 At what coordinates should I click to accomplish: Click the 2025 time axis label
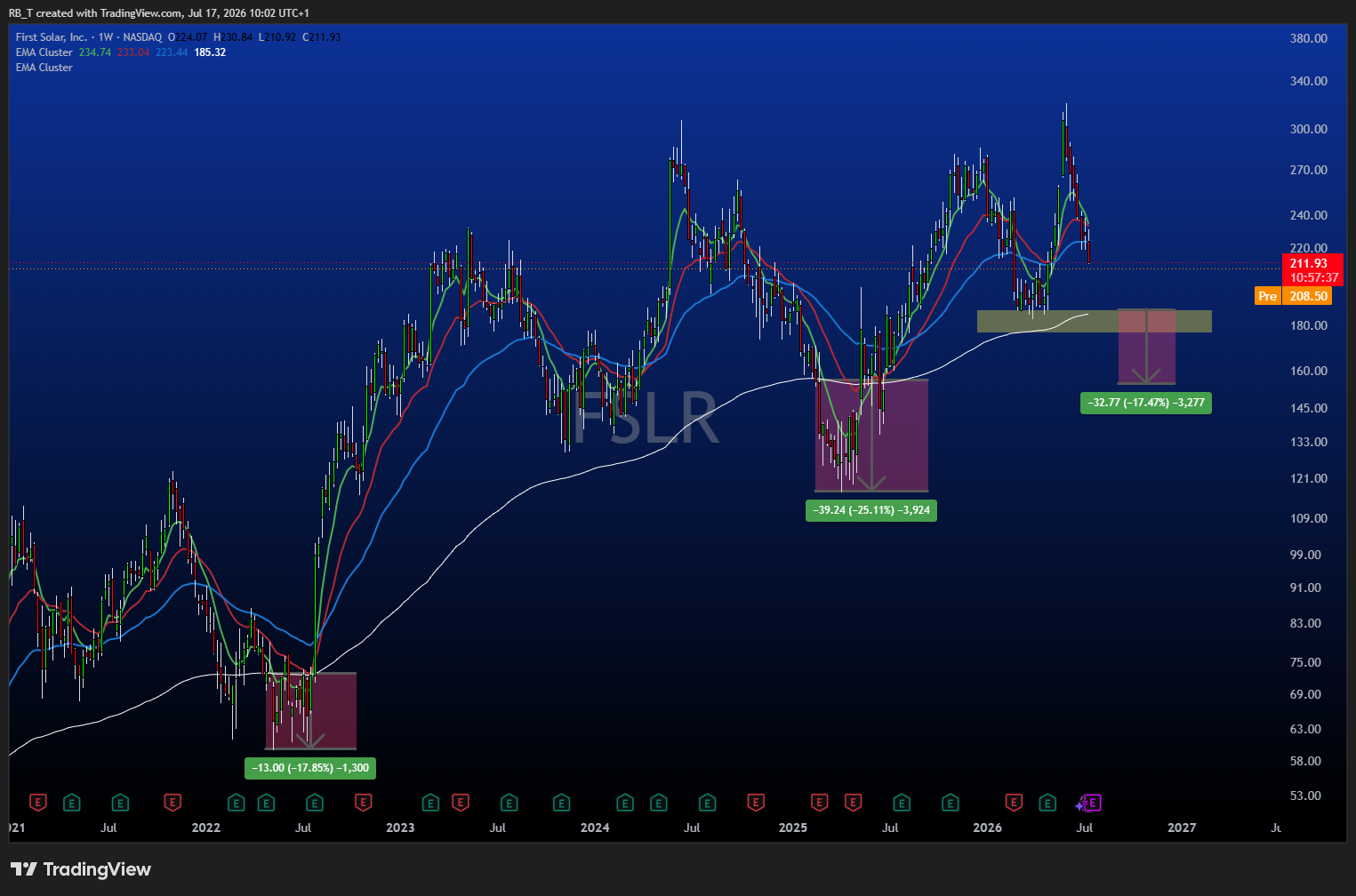pos(793,828)
